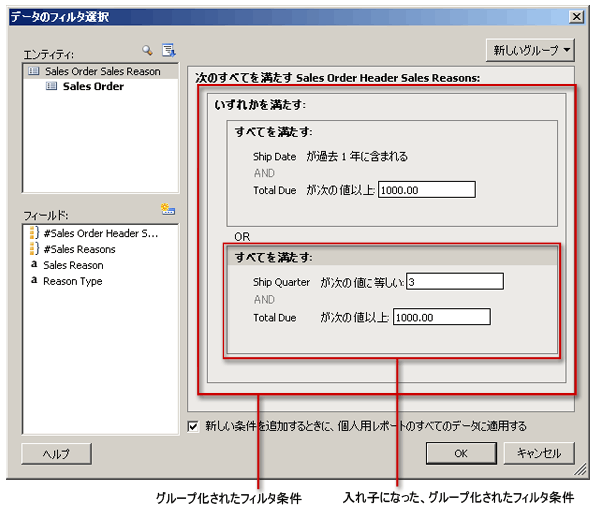This screenshot has height=514, width=596.
Task: Click the が次の値に等しい operator
Action: point(362,282)
